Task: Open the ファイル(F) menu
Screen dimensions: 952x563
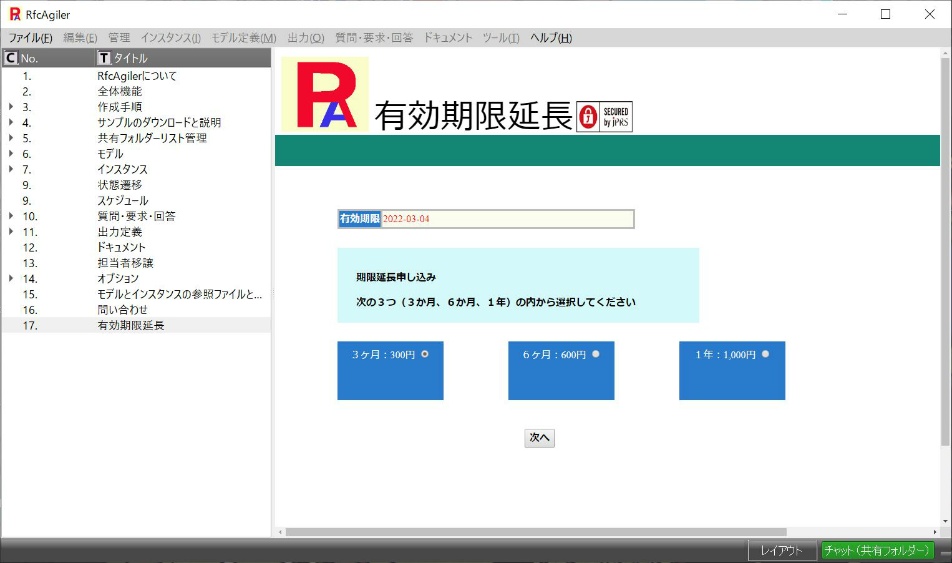Action: [x=30, y=38]
